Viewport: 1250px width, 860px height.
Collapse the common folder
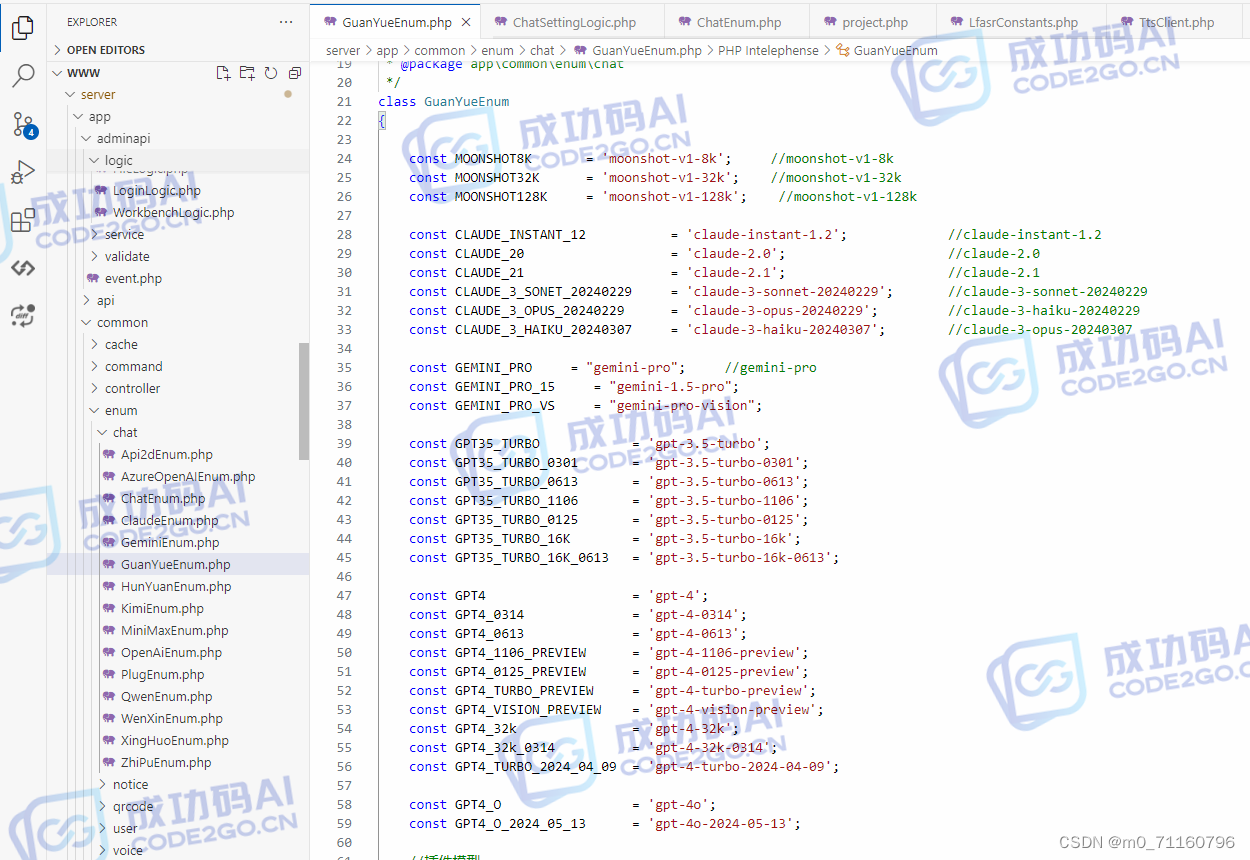click(x=122, y=323)
